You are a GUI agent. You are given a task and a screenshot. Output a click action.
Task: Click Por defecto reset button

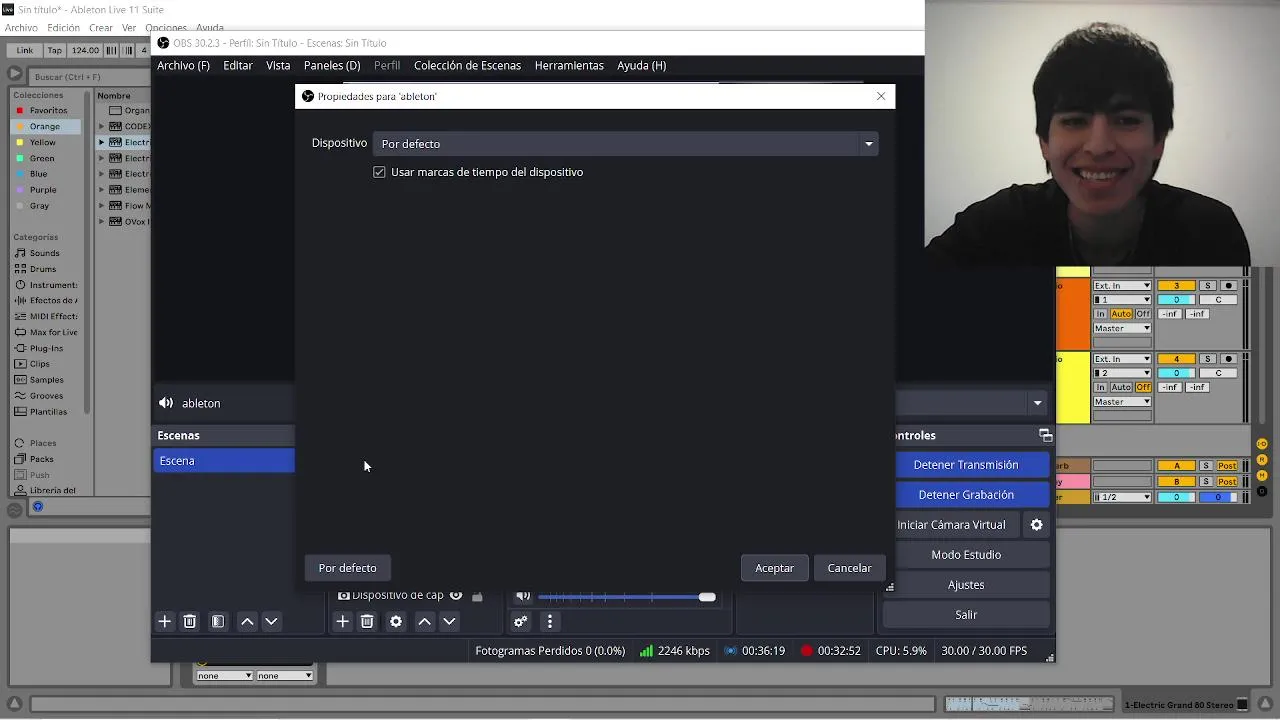click(348, 568)
